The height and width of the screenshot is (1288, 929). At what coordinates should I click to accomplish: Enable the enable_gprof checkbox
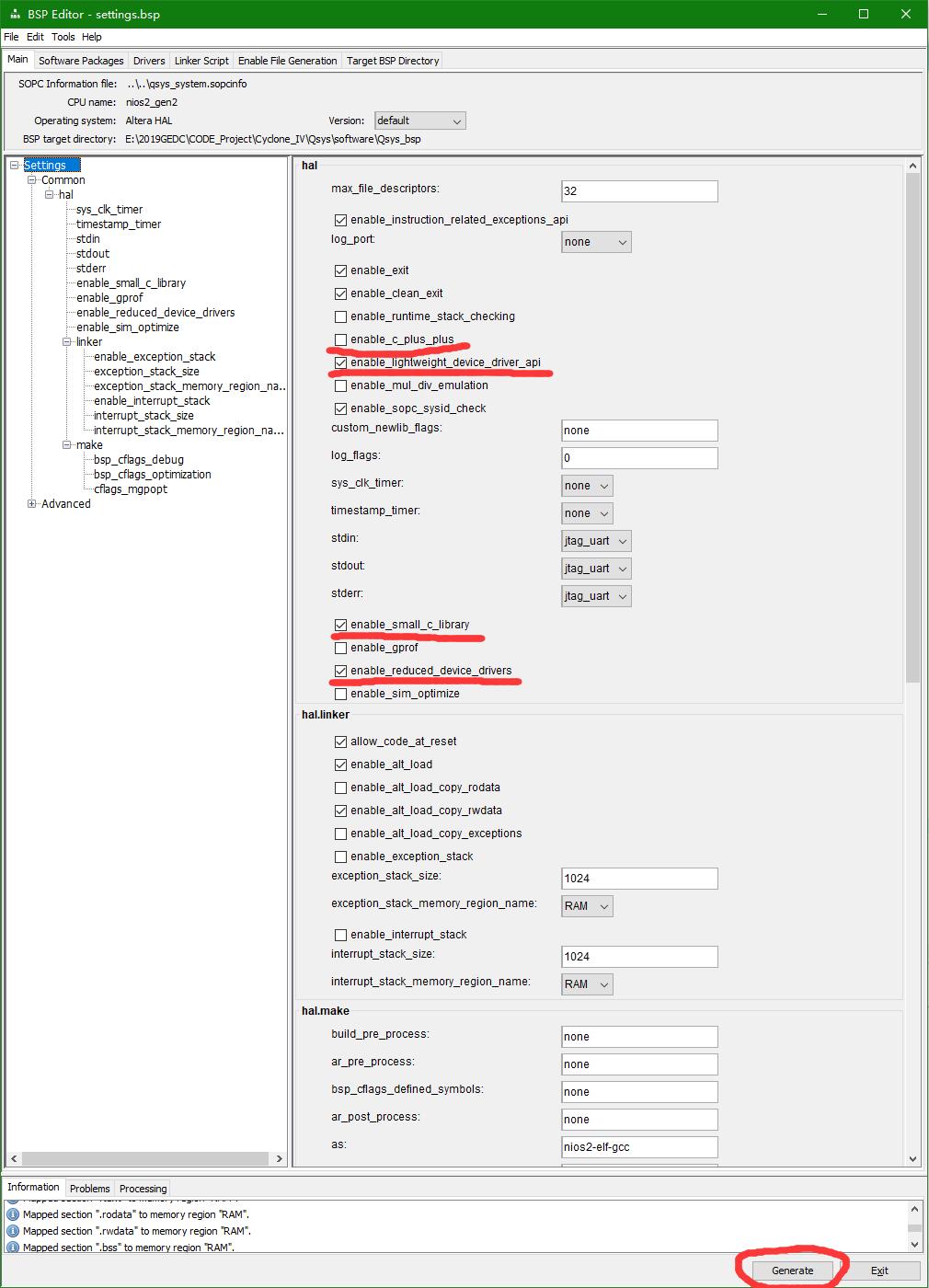pos(341,648)
